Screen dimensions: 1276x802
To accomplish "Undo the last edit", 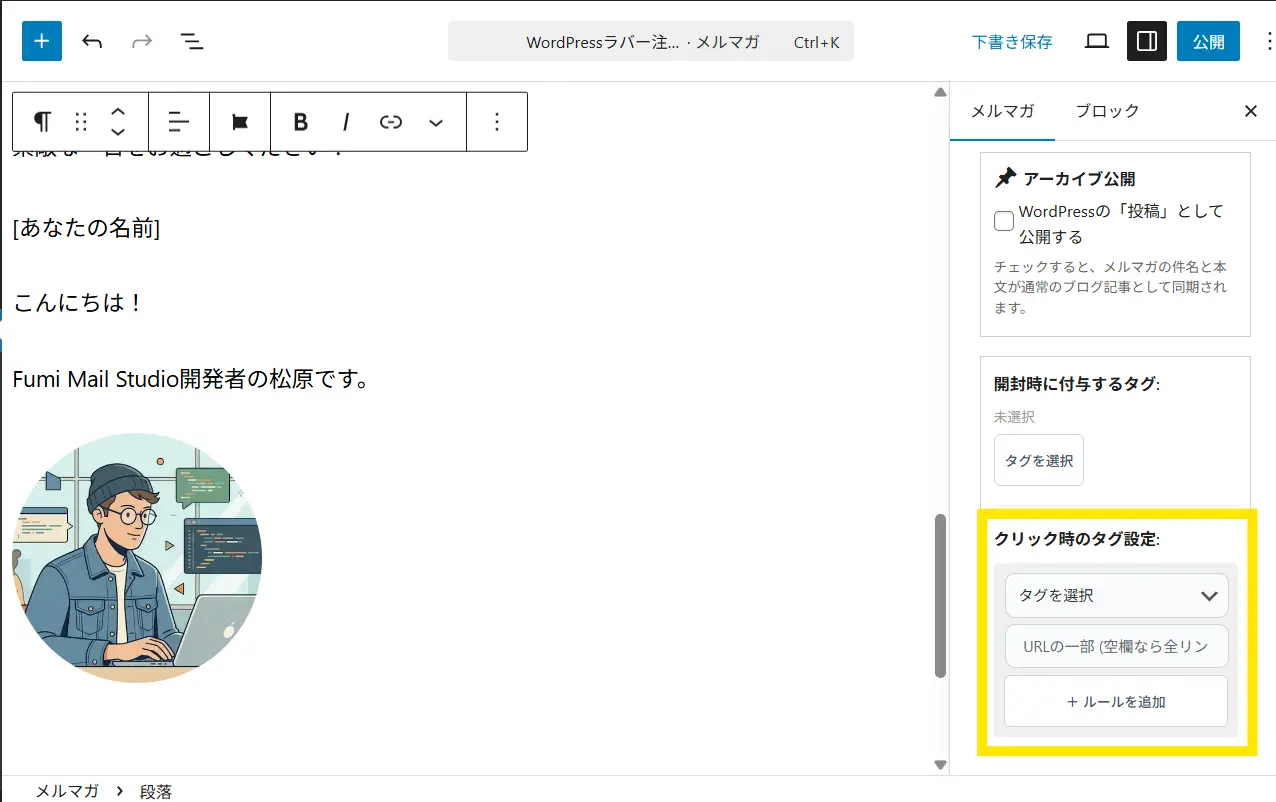I will coord(92,41).
